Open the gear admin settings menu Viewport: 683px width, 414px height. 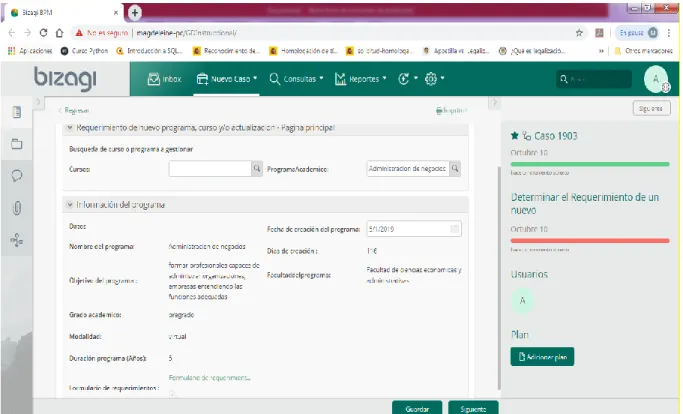(434, 79)
